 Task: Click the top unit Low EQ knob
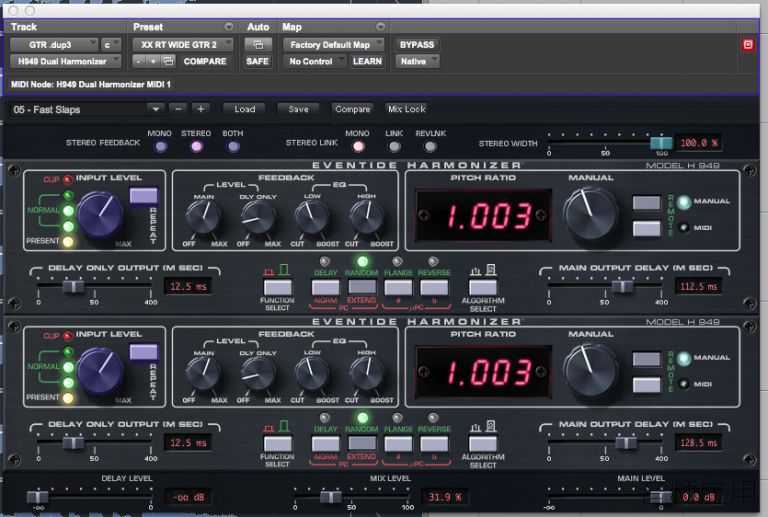tap(311, 217)
